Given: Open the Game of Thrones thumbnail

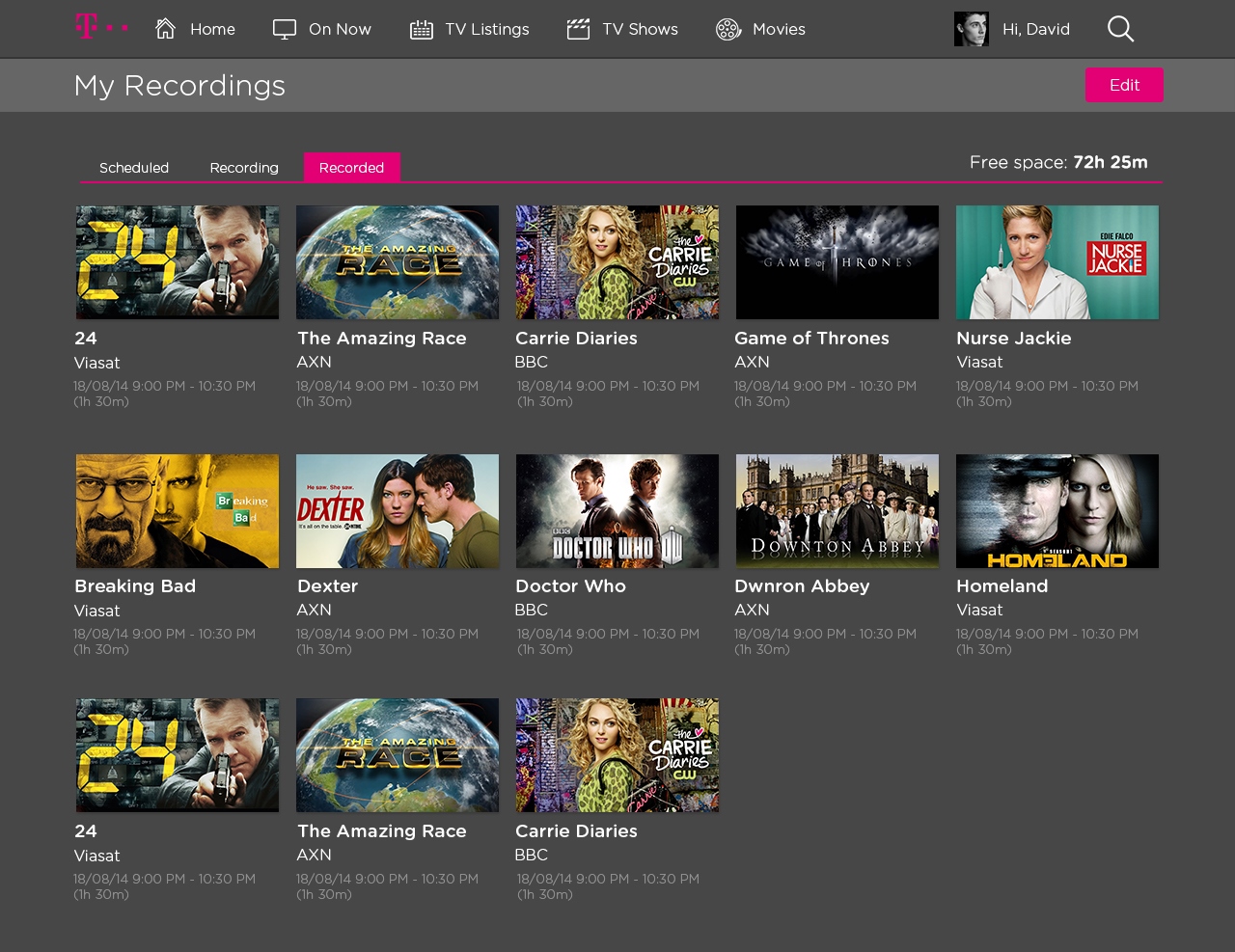Looking at the screenshot, I should coord(837,262).
